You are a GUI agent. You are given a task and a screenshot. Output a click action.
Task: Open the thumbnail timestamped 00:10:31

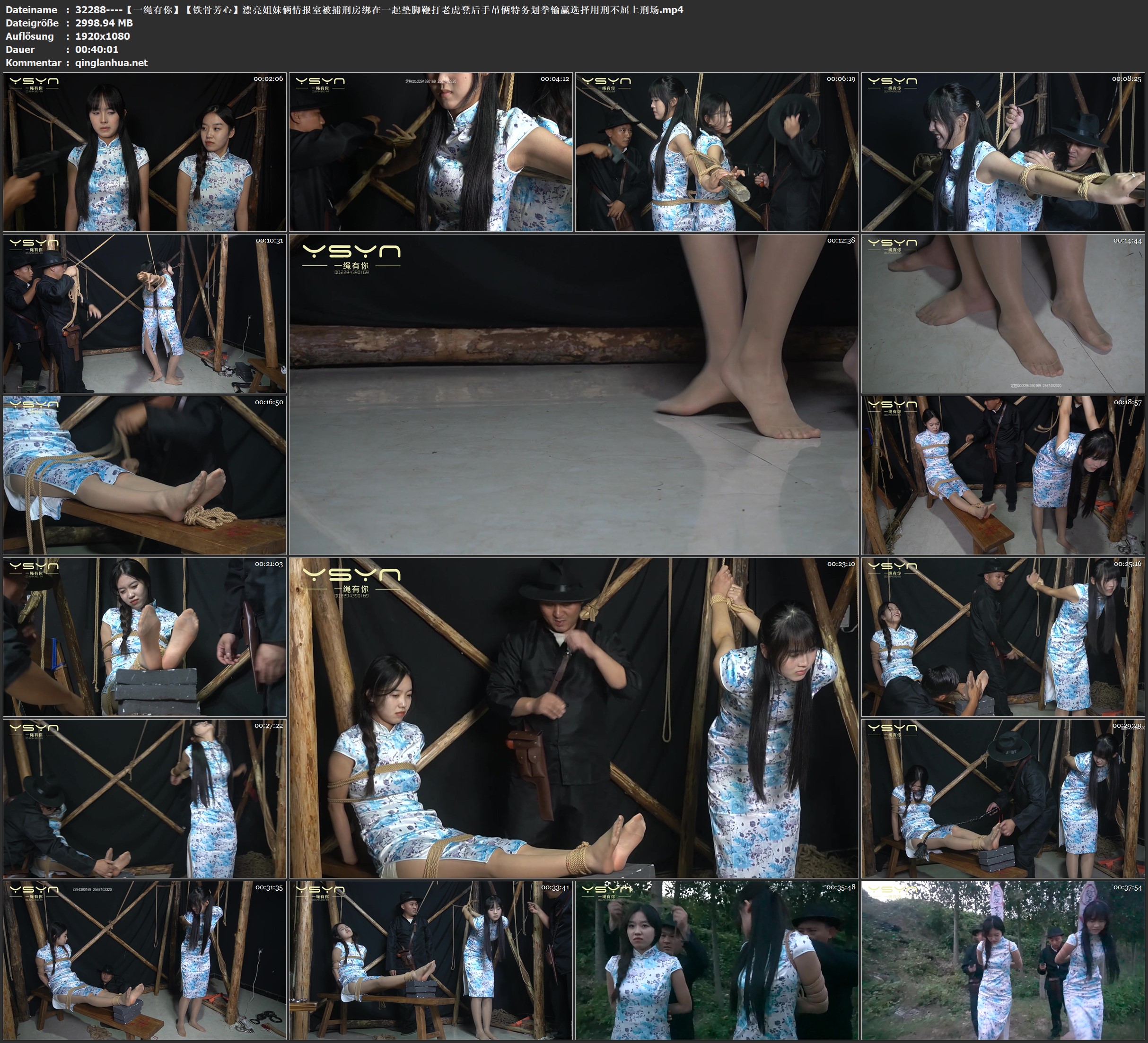point(145,313)
